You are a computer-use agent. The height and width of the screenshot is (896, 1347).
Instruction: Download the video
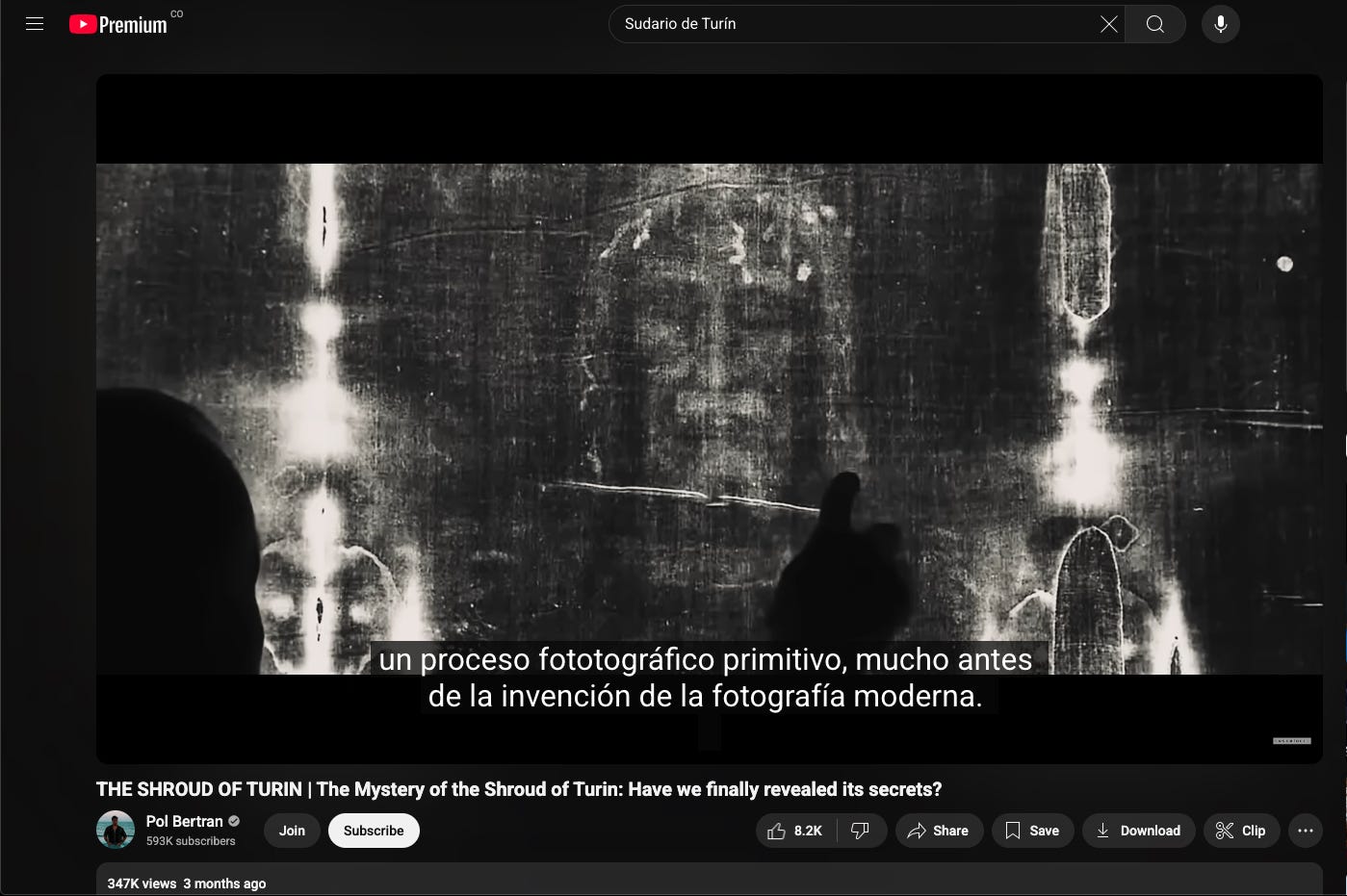(1139, 831)
